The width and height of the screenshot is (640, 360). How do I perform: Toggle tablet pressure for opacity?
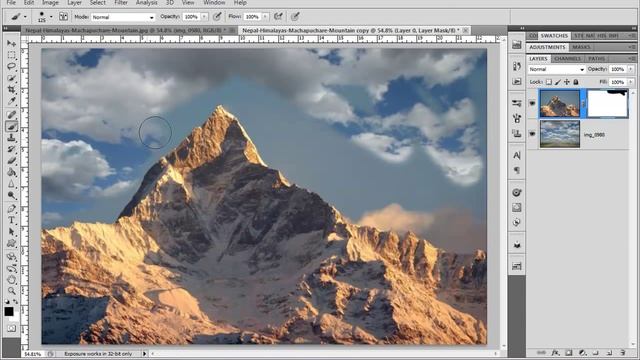(x=217, y=17)
